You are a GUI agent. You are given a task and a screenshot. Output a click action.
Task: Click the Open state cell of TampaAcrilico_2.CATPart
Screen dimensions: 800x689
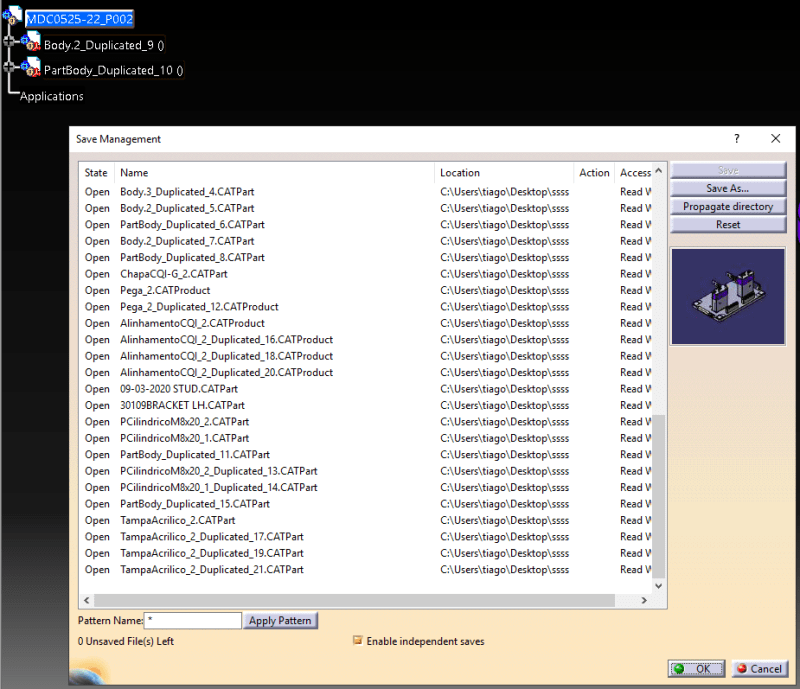[97, 520]
